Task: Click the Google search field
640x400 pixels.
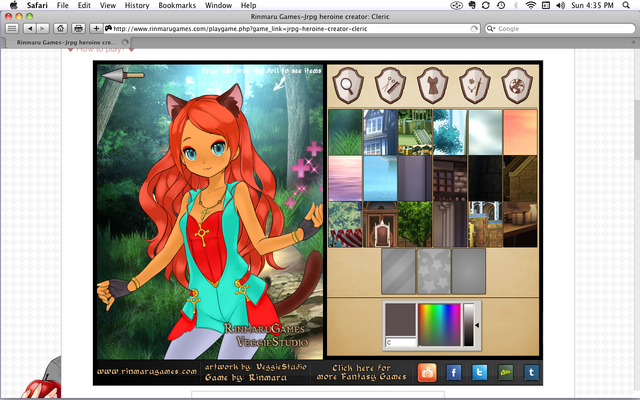Action: pos(560,29)
